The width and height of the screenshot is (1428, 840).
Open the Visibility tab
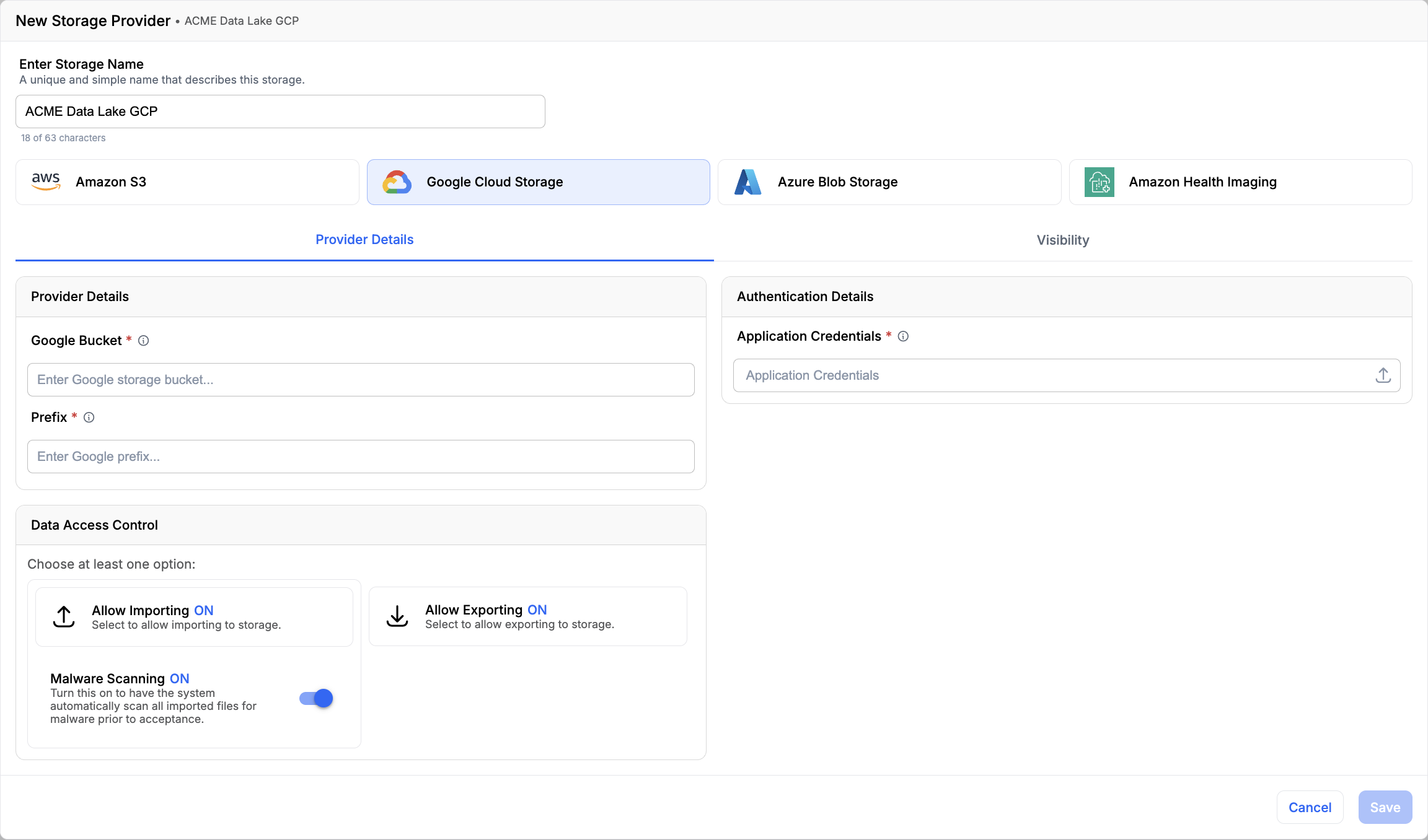tap(1063, 240)
